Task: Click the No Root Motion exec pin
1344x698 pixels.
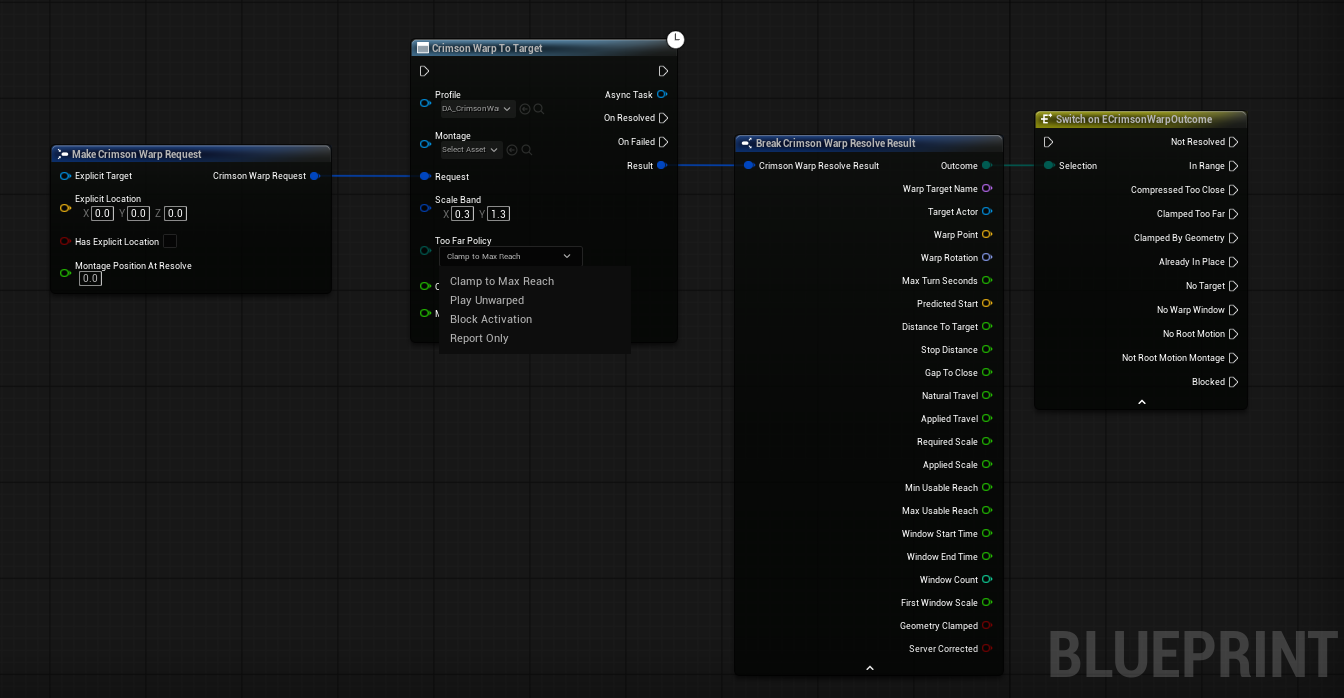Action: click(x=1234, y=334)
